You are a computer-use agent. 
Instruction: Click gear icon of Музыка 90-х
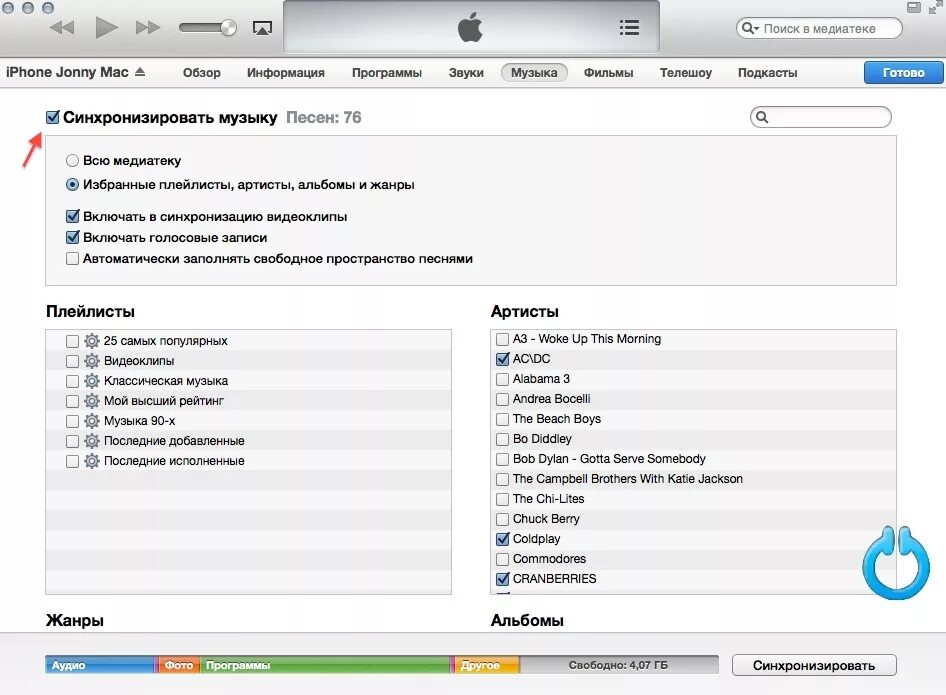coord(92,421)
